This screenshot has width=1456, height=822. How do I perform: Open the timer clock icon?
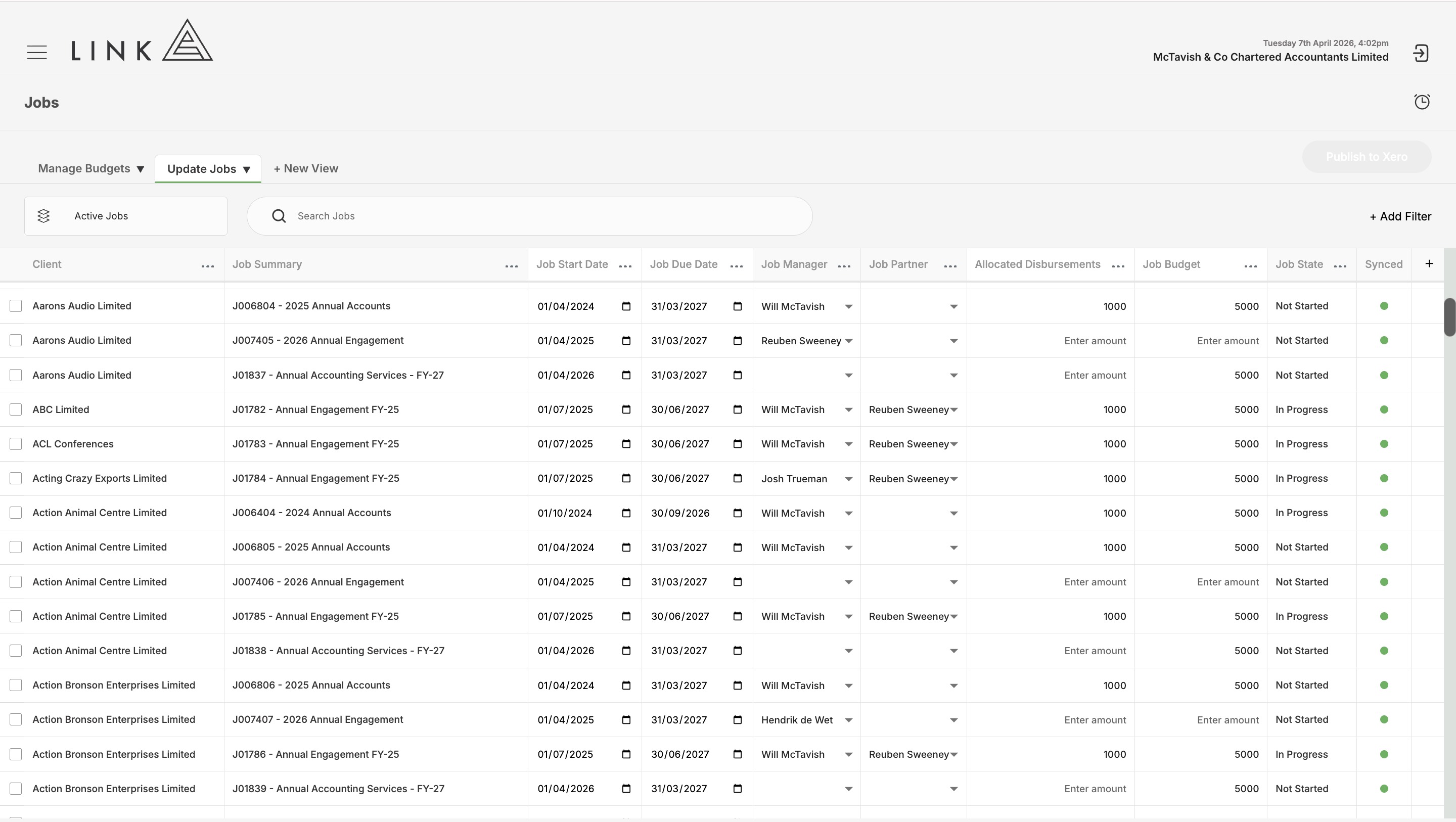coord(1422,102)
